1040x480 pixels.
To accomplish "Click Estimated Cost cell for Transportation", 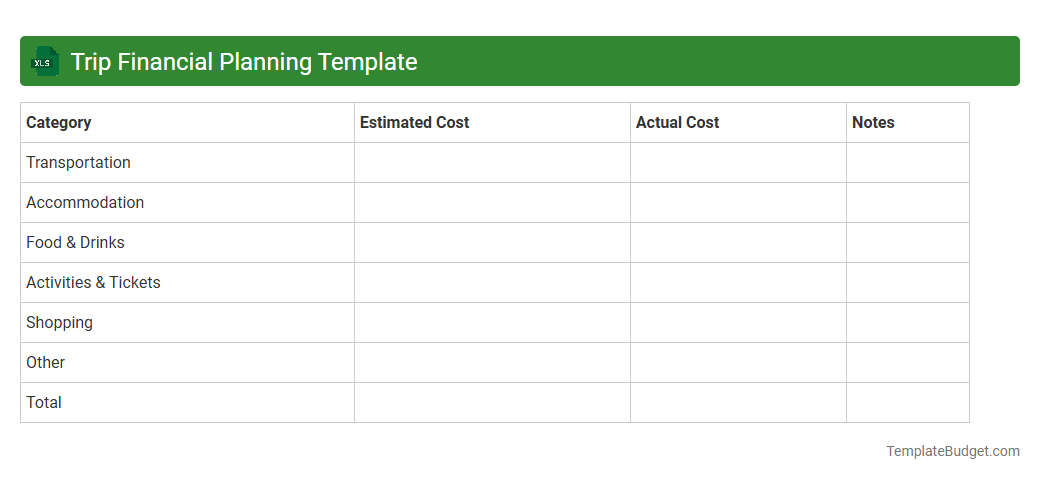I will [492, 162].
